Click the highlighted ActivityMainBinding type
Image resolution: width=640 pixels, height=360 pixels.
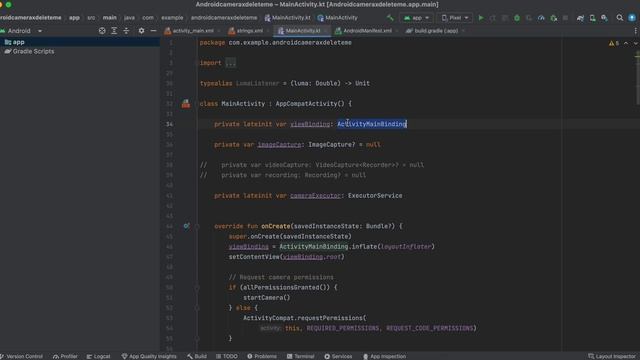(372, 124)
